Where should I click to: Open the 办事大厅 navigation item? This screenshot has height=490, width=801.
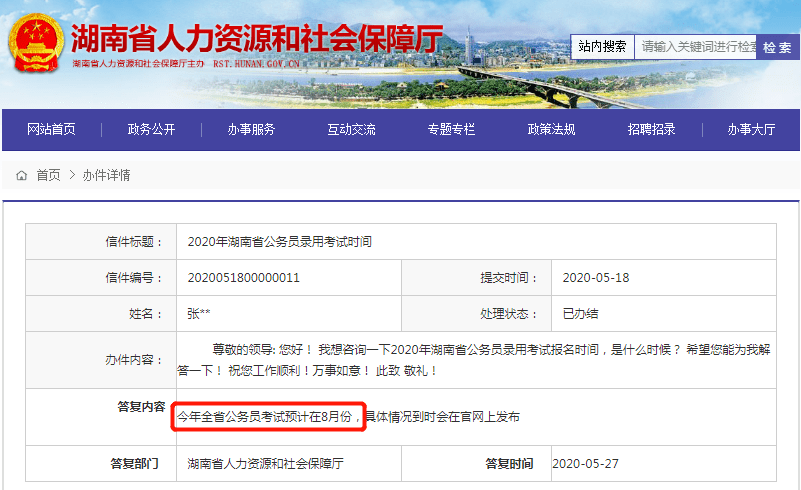coord(751,129)
